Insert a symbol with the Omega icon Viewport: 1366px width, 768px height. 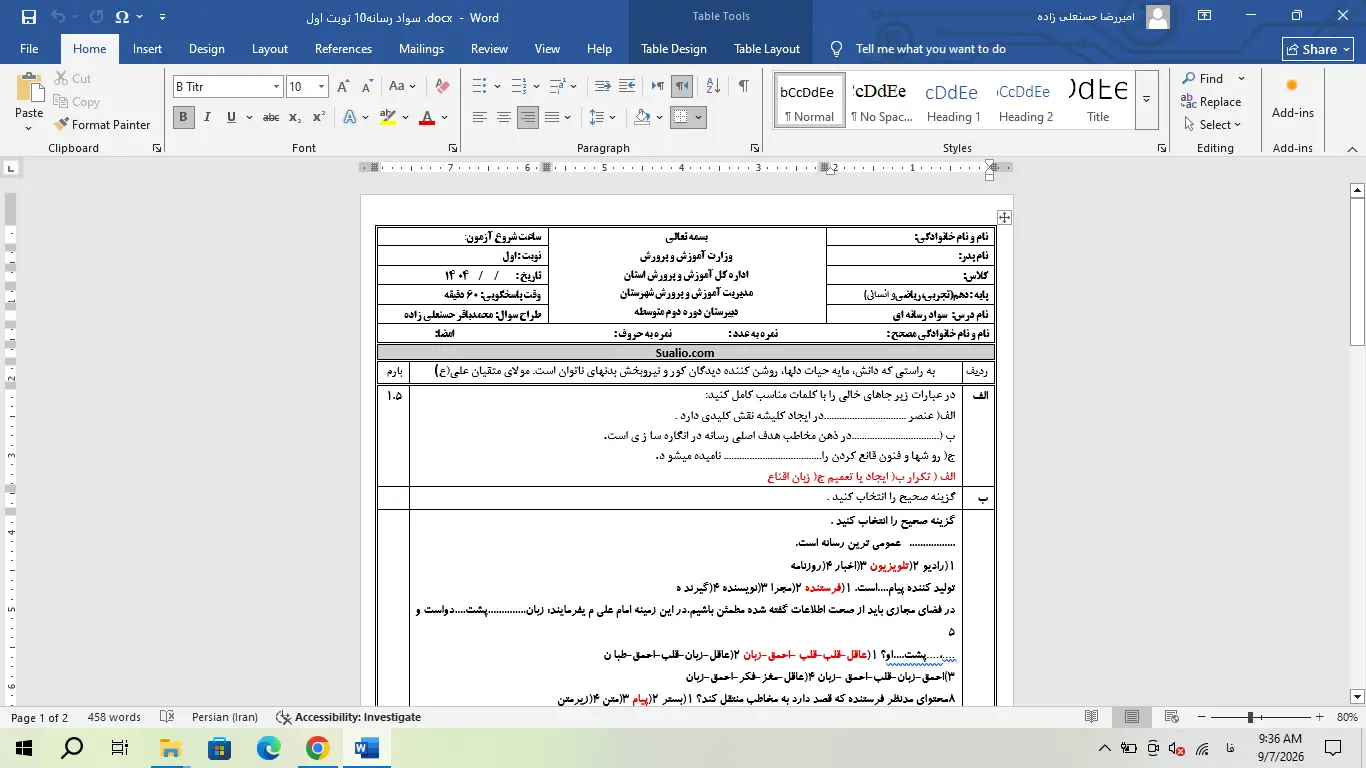[x=122, y=17]
